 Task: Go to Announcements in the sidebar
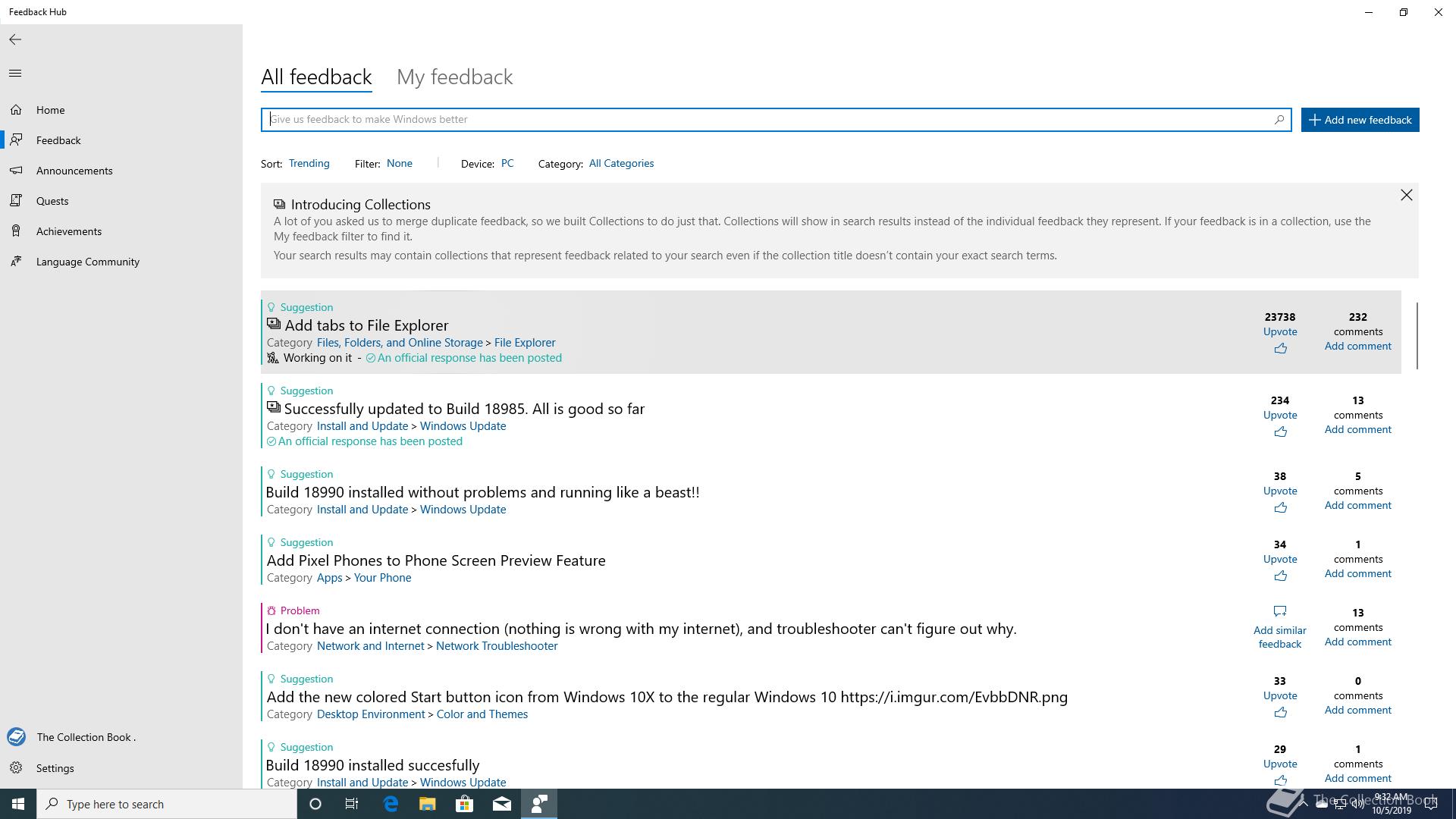pos(74,171)
